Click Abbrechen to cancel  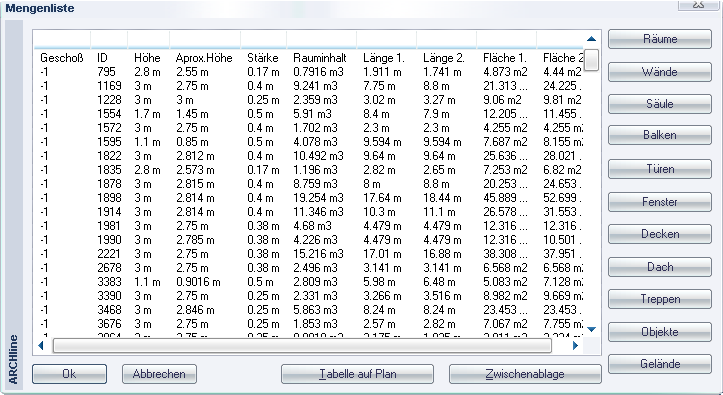click(159, 374)
